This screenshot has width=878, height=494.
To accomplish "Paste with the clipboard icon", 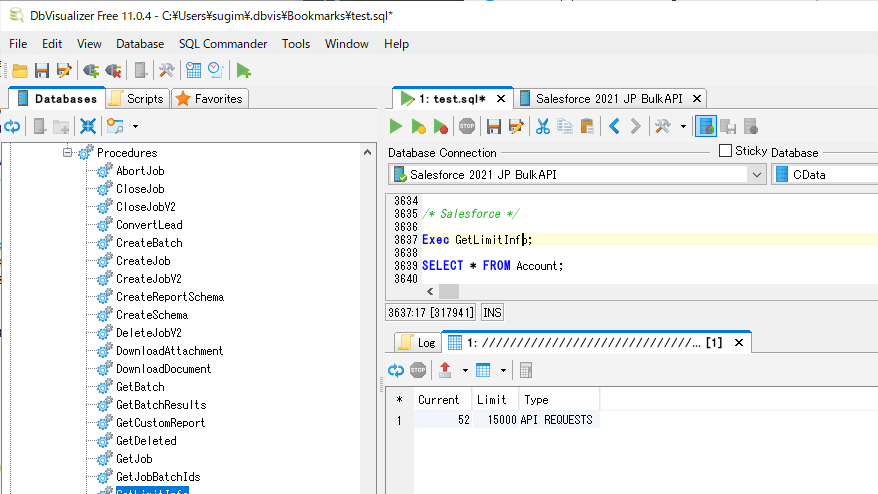I will (x=587, y=127).
